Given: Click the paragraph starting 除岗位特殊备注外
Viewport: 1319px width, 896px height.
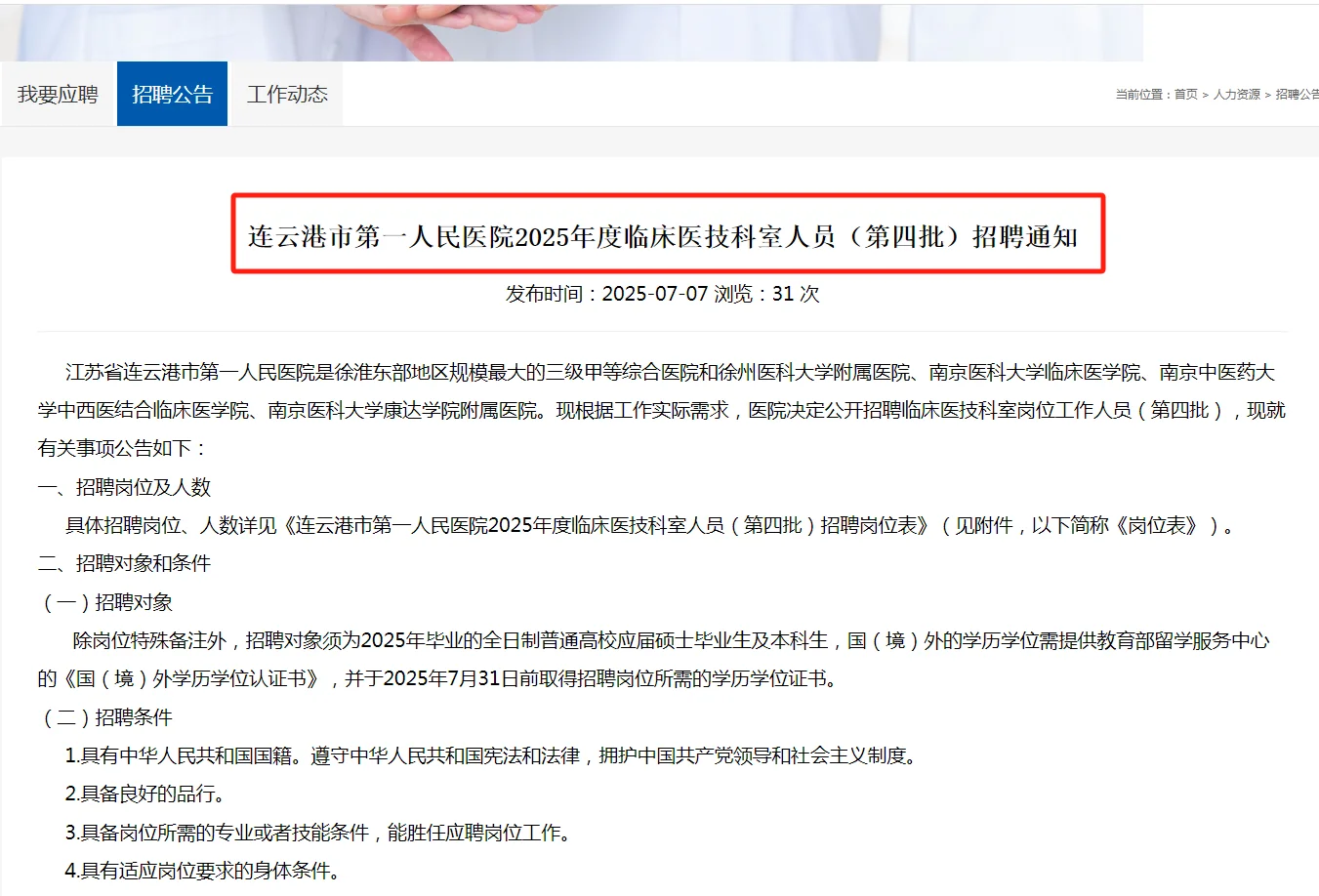Looking at the screenshot, I should pyautogui.click(x=654, y=660).
